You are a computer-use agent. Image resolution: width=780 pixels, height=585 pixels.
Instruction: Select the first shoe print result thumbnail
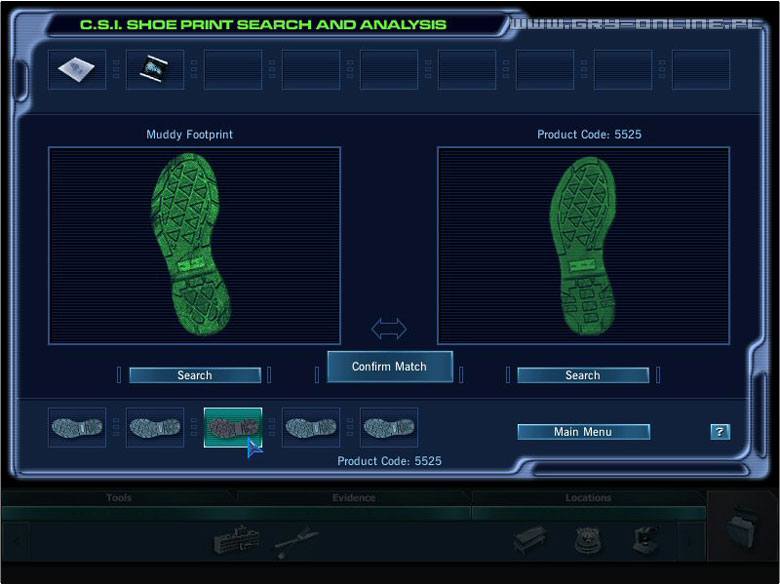click(77, 427)
